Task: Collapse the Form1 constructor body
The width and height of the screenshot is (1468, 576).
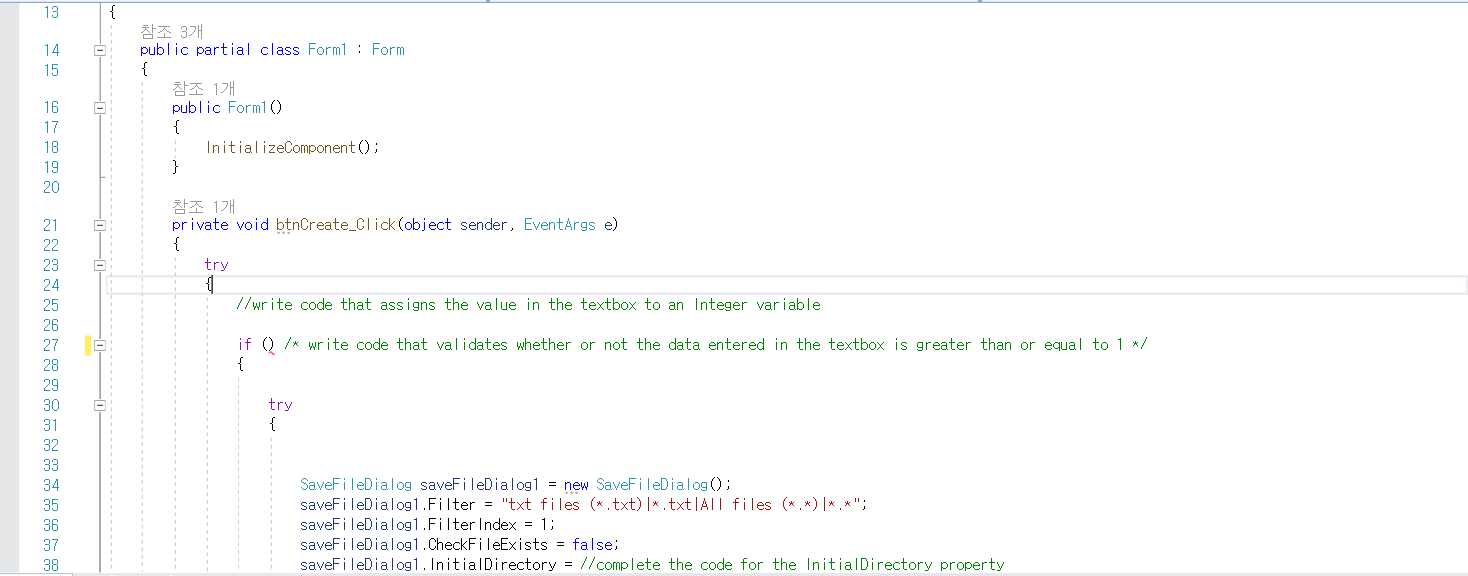Action: [99, 107]
